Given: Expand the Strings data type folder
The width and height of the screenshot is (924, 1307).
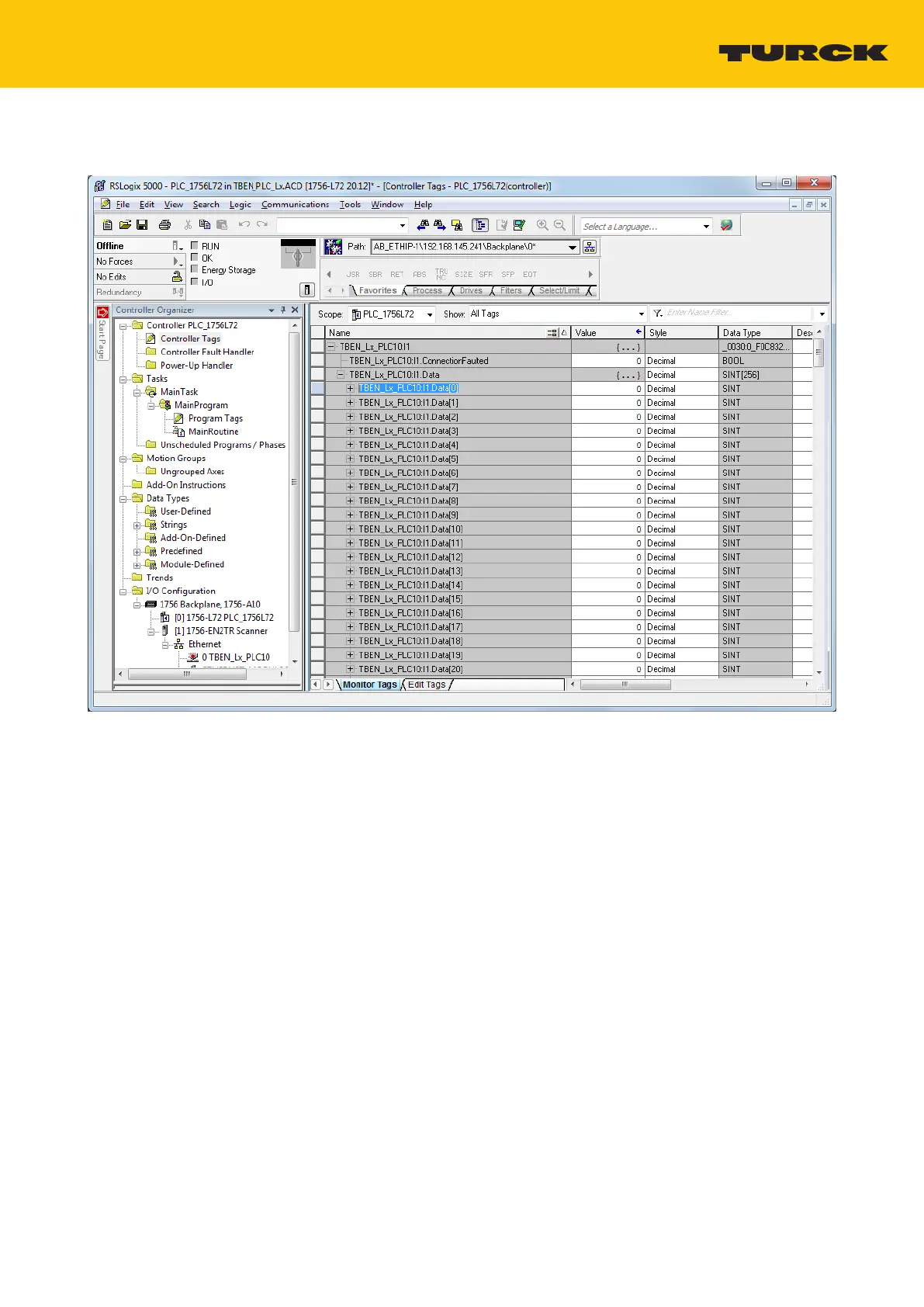Looking at the screenshot, I should pos(137,525).
